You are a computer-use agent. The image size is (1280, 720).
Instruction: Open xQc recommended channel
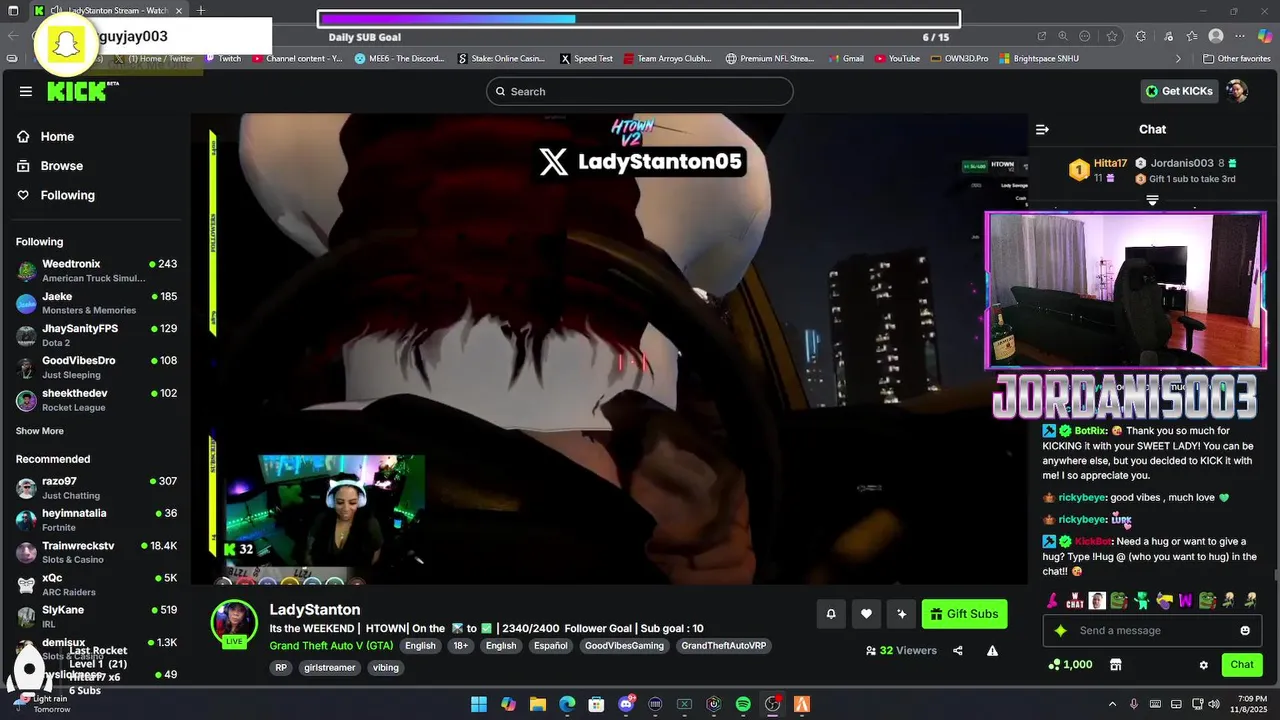click(x=97, y=584)
